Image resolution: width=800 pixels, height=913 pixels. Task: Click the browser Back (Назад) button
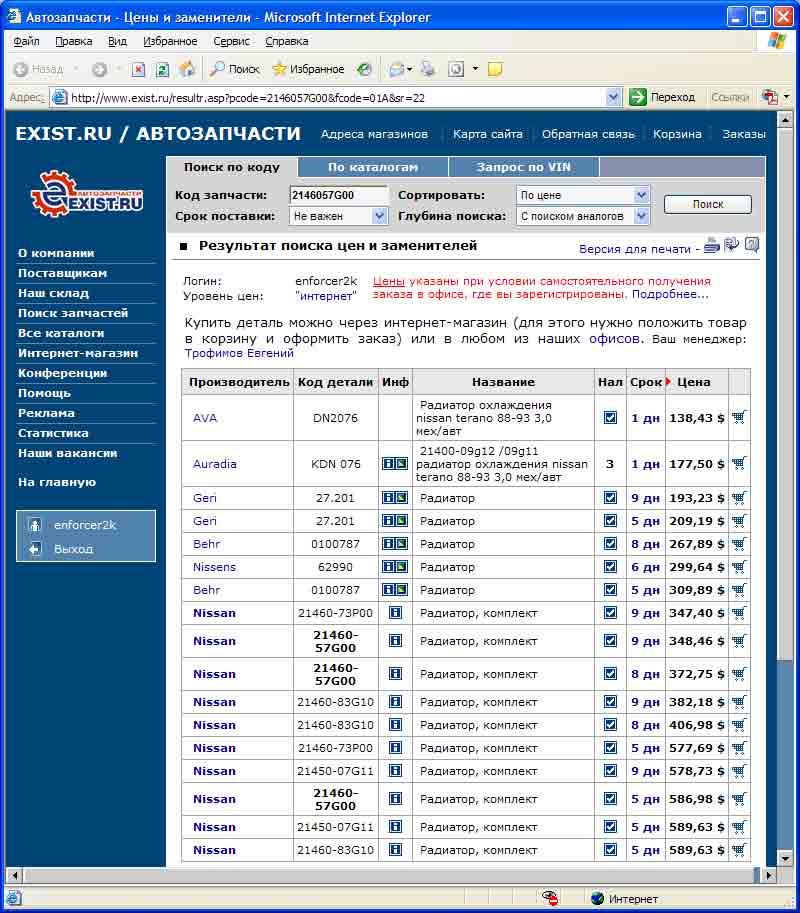pyautogui.click(x=38, y=69)
